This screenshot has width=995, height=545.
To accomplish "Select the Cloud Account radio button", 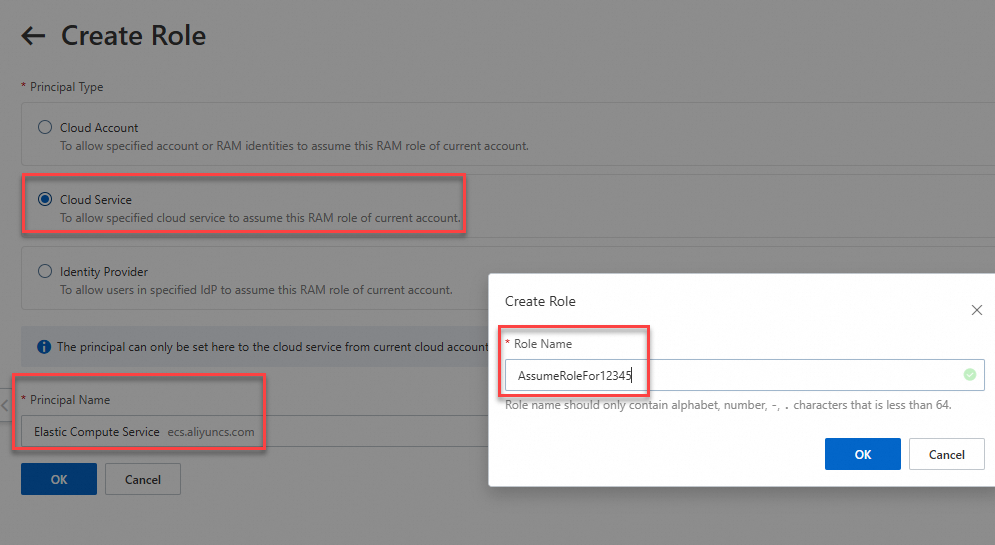I will [x=44, y=127].
